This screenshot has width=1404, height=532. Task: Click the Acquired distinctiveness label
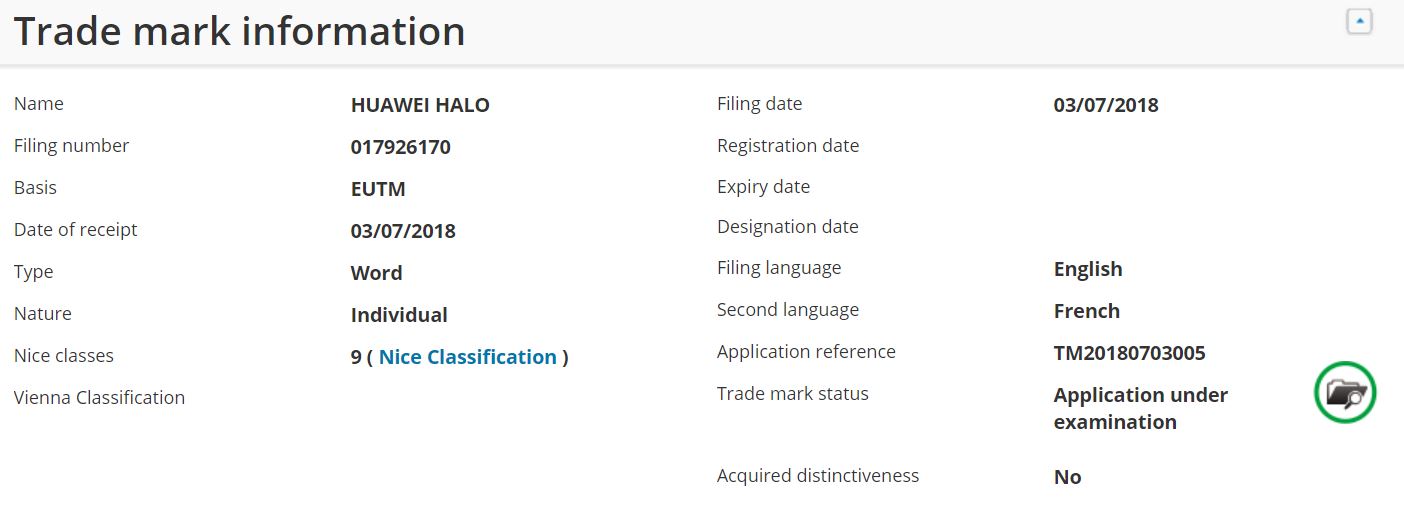click(817, 475)
